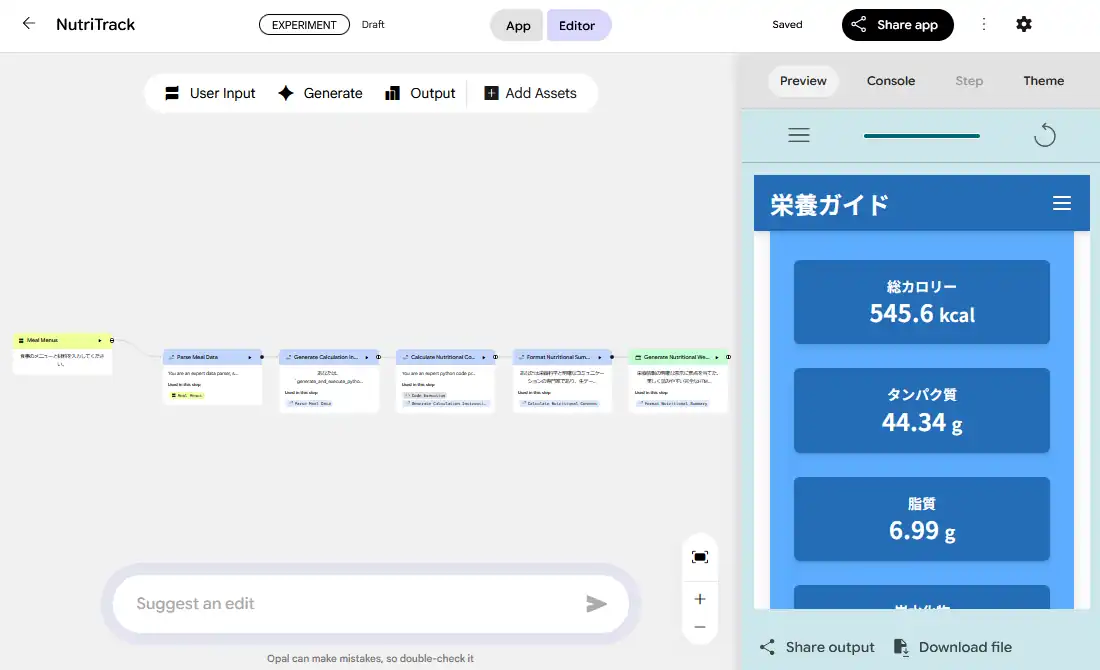Select the Preview tab

(x=803, y=81)
